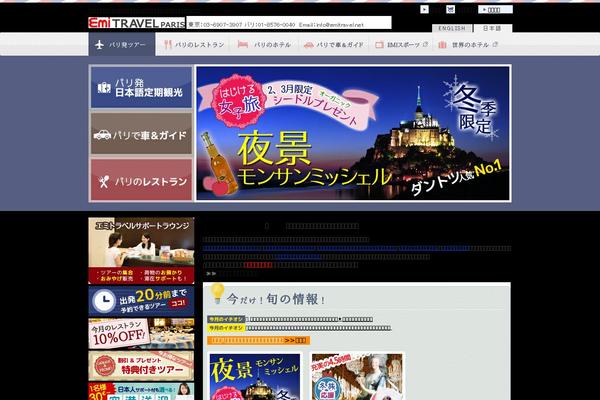600x400 pixels.
Task: Click the light blue header button with arrow
Action: tap(495, 10)
